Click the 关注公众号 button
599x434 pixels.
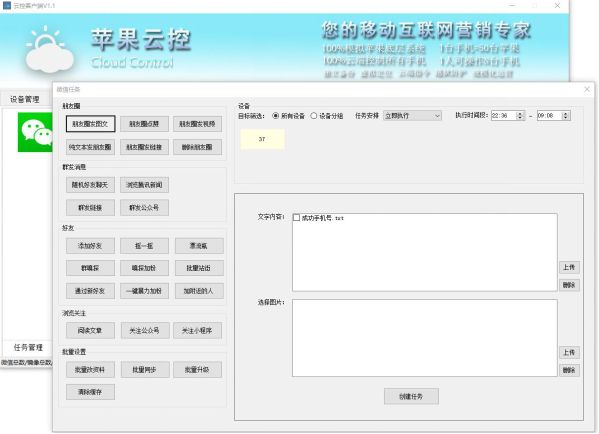click(x=145, y=330)
